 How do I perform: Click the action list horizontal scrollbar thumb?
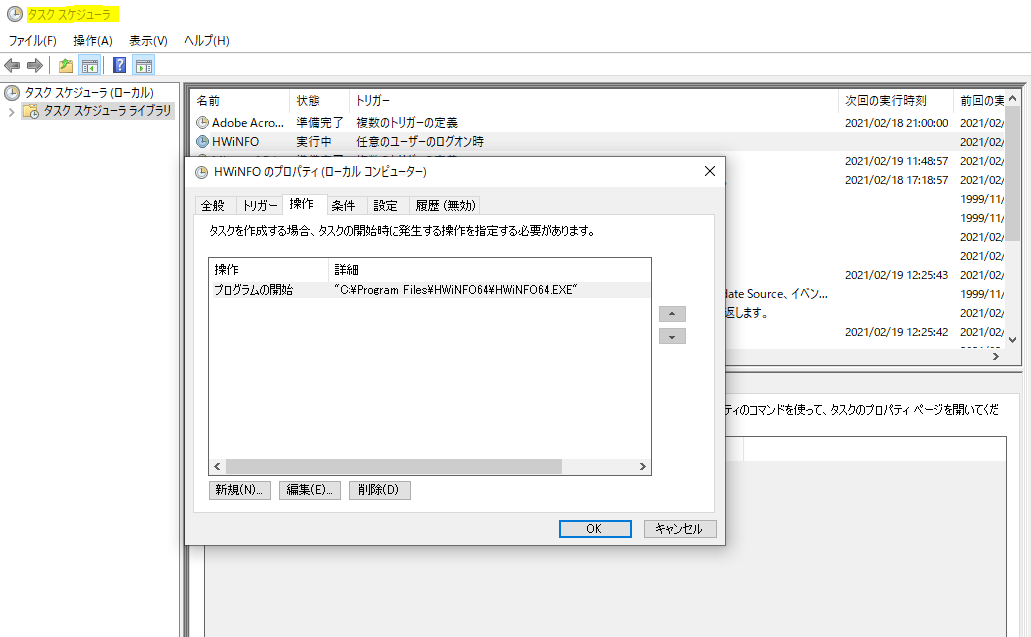[394, 466]
